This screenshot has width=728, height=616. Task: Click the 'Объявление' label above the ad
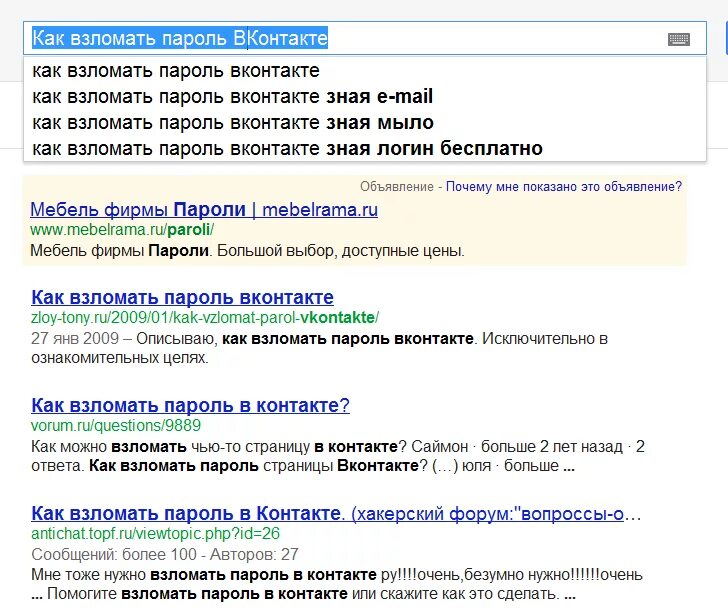397,187
